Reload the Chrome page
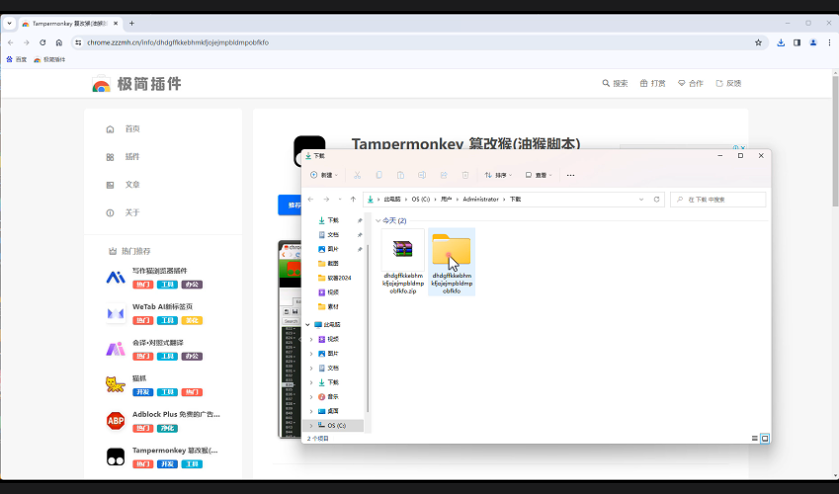The image size is (839, 494). [42, 42]
